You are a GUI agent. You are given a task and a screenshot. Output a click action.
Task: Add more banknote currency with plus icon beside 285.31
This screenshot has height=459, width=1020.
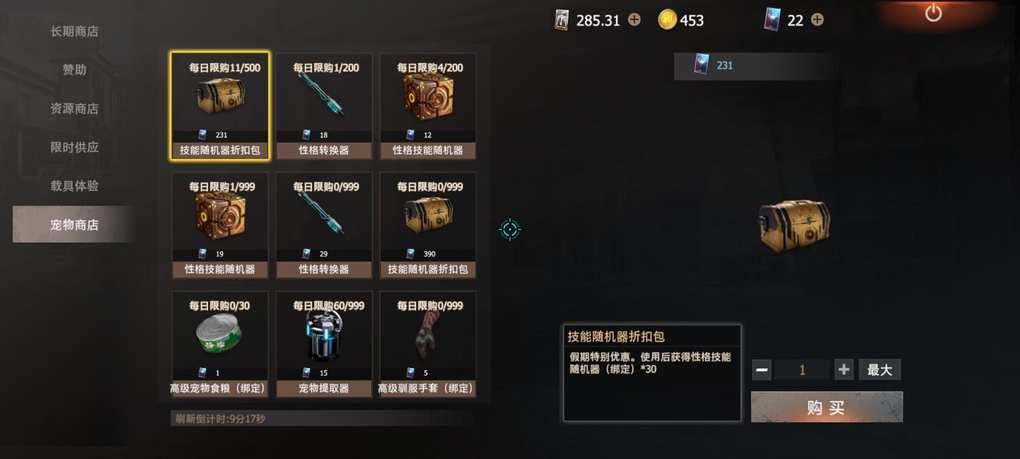(x=634, y=20)
